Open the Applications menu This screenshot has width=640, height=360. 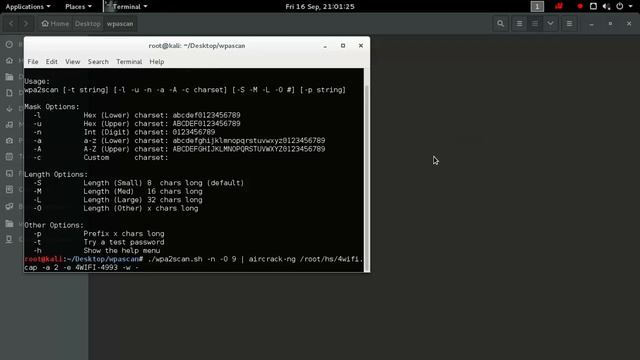point(28,7)
